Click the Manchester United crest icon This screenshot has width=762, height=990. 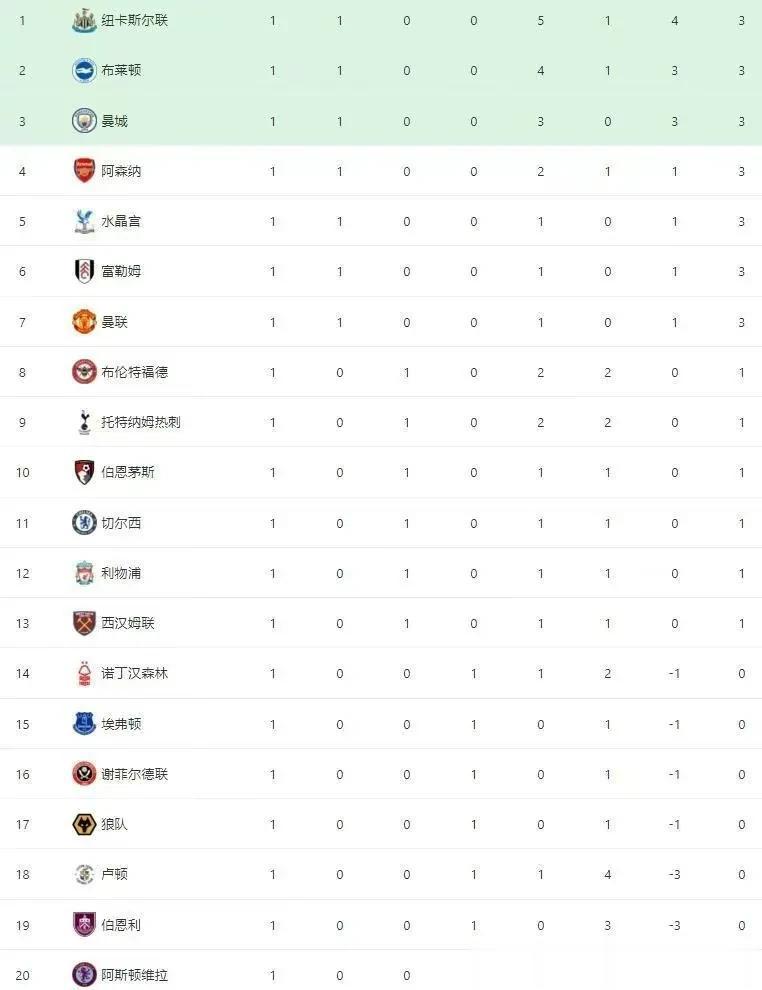click(x=84, y=322)
